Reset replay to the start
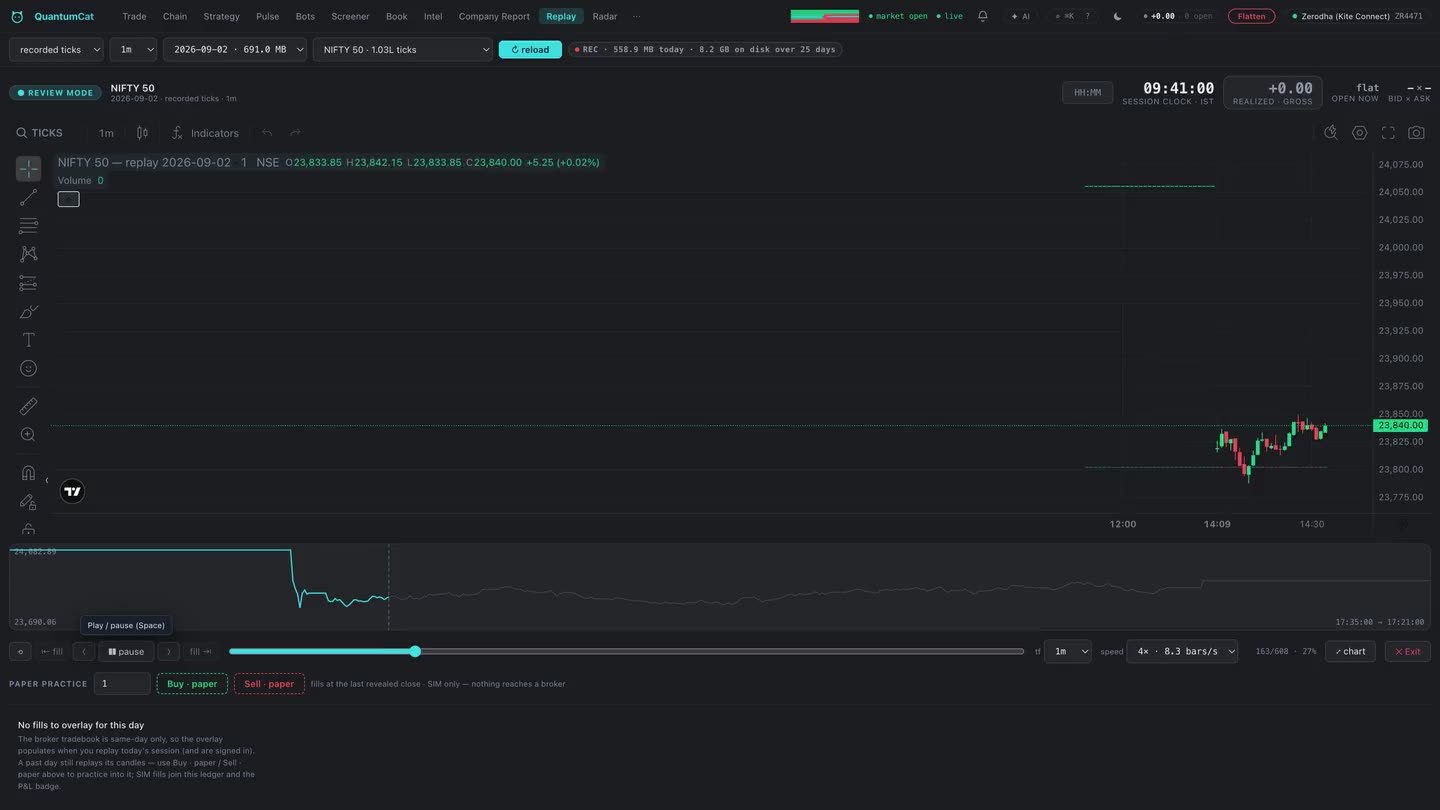Viewport: 1440px width, 810px height. click(20, 651)
